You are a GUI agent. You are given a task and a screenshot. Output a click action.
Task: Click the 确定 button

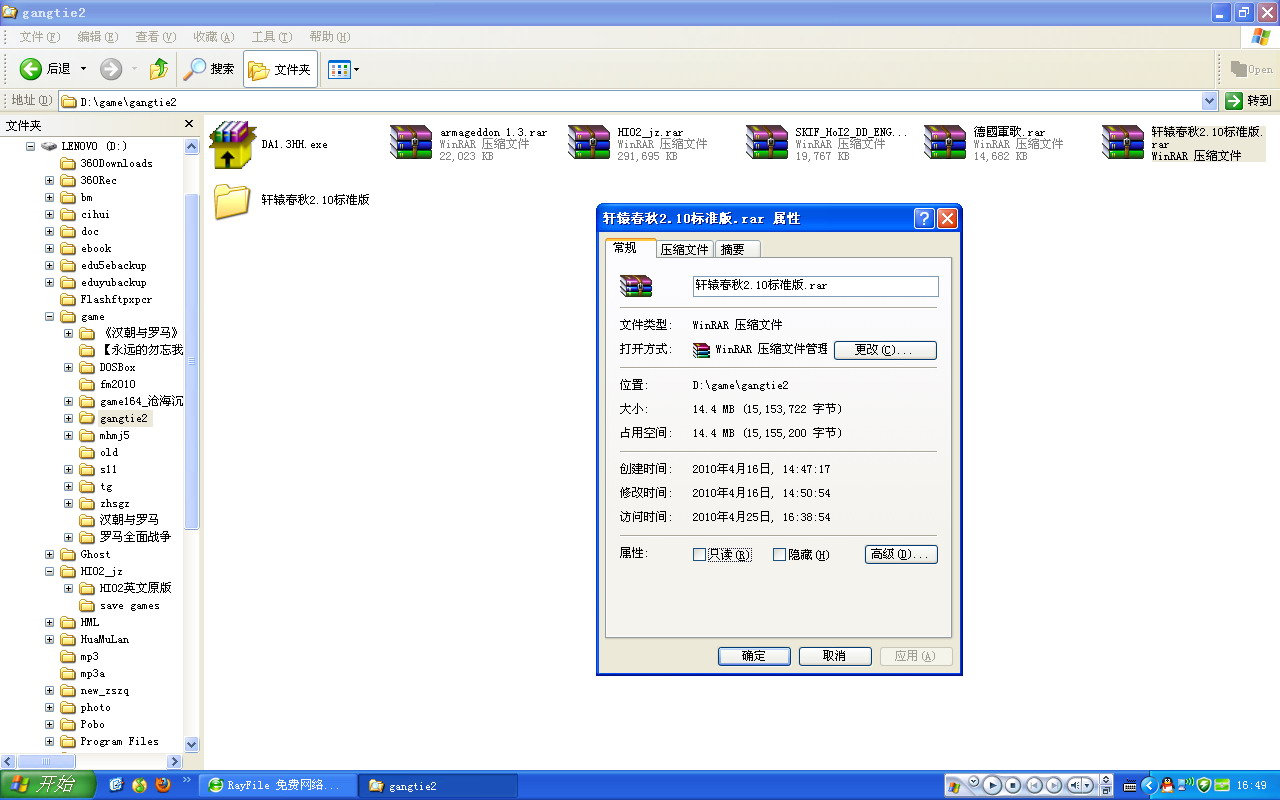[754, 656]
